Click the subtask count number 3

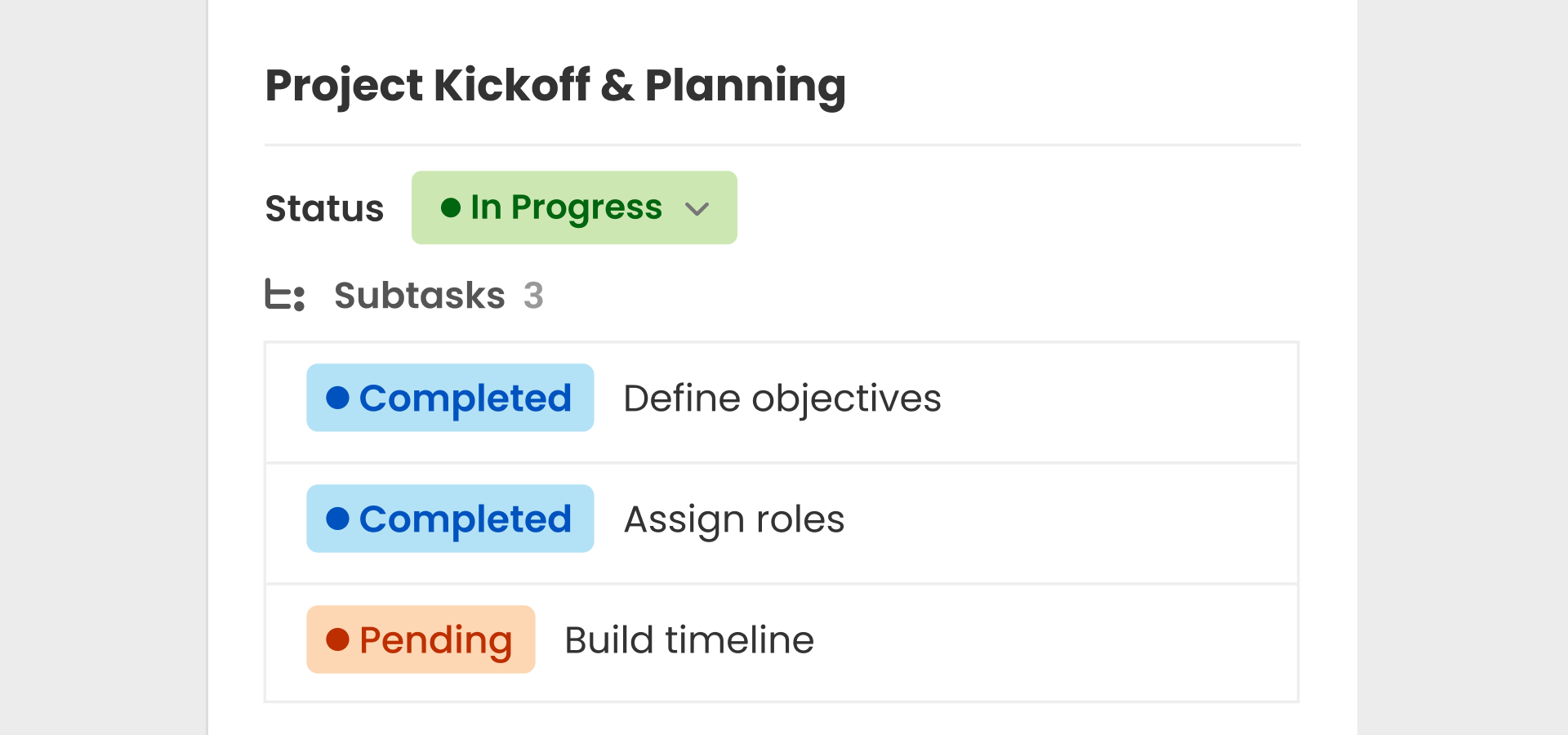tap(533, 295)
